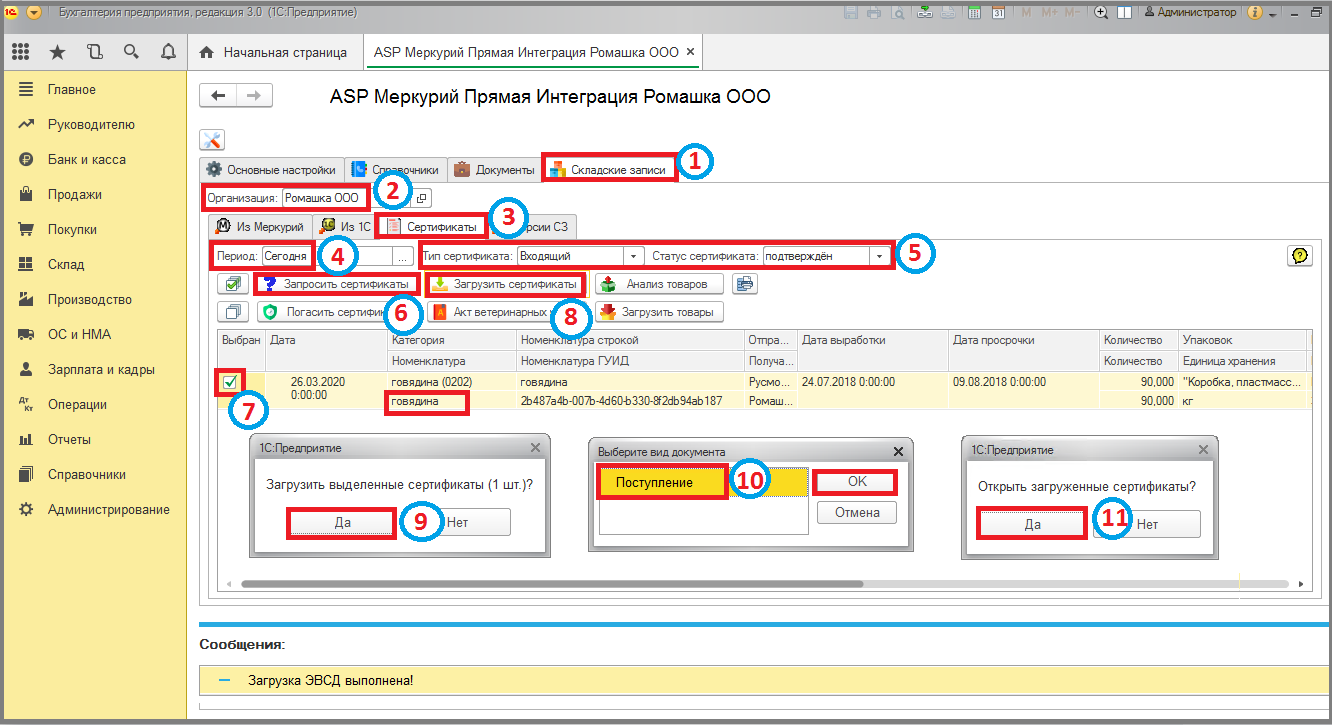Open the calculator icon in title bar
The width and height of the screenshot is (1332, 725).
(975, 13)
